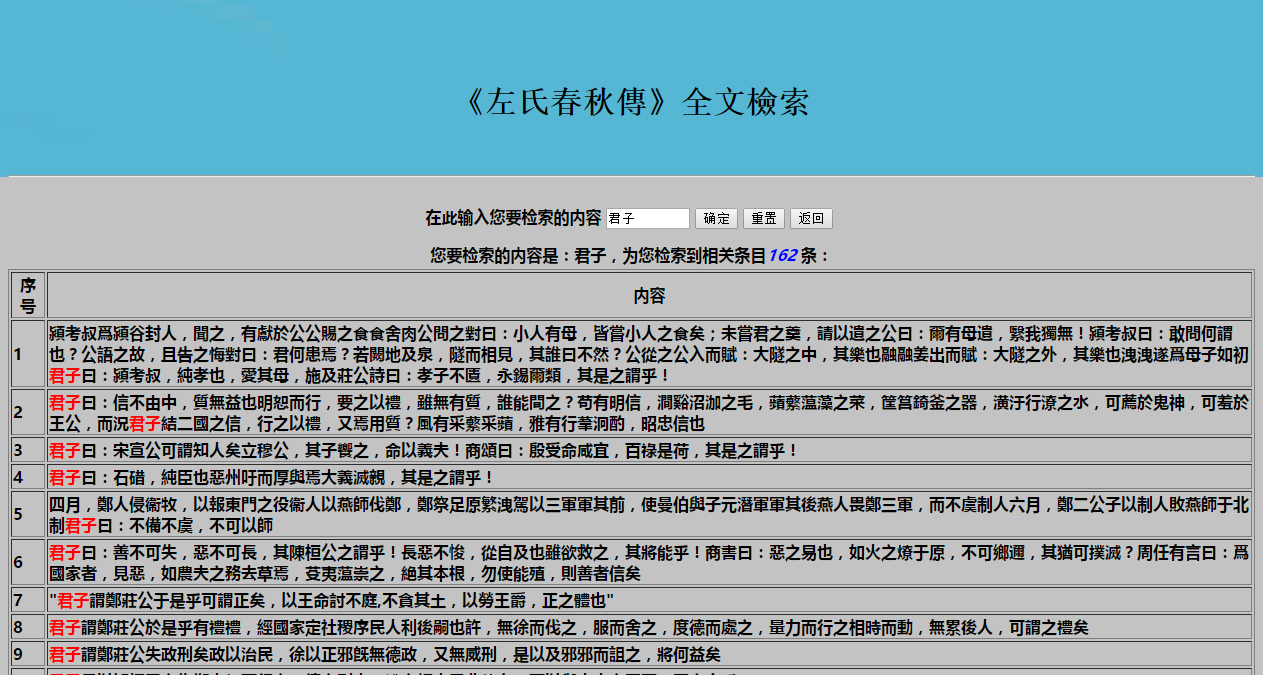The width and height of the screenshot is (1263, 675).
Task: Click the row 2 passage beginning 信不由中
Action: [649, 412]
